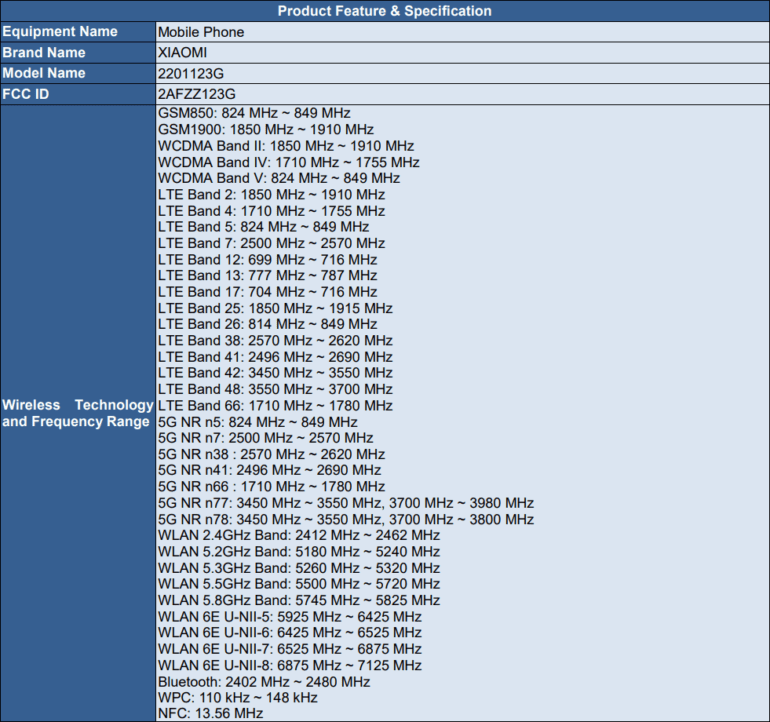
Task: Select the 'WLAN 6E U-NII-8' line
Action: point(290,665)
